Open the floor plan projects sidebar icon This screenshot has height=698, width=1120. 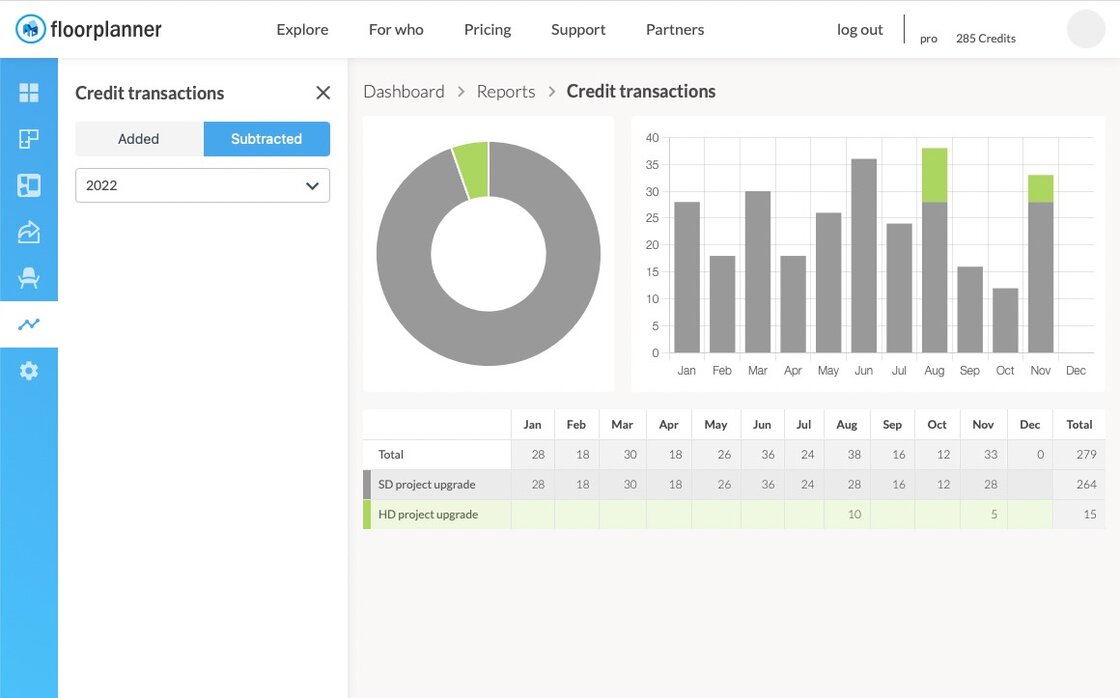[x=29, y=139]
